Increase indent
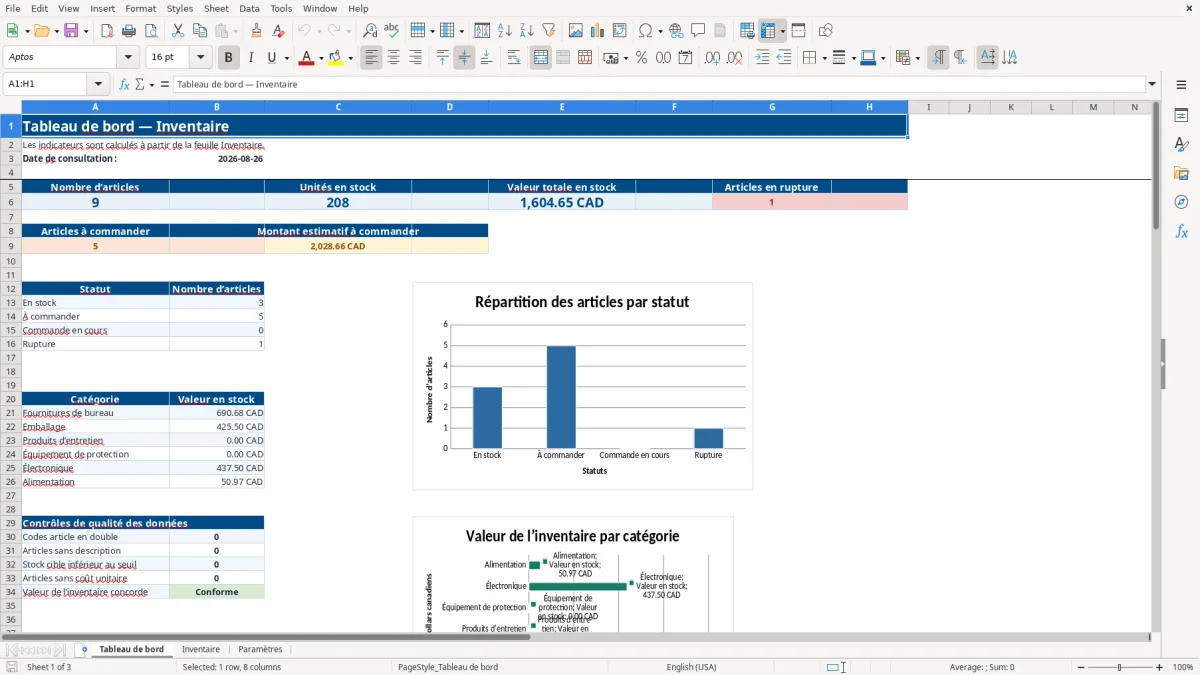 tap(762, 58)
